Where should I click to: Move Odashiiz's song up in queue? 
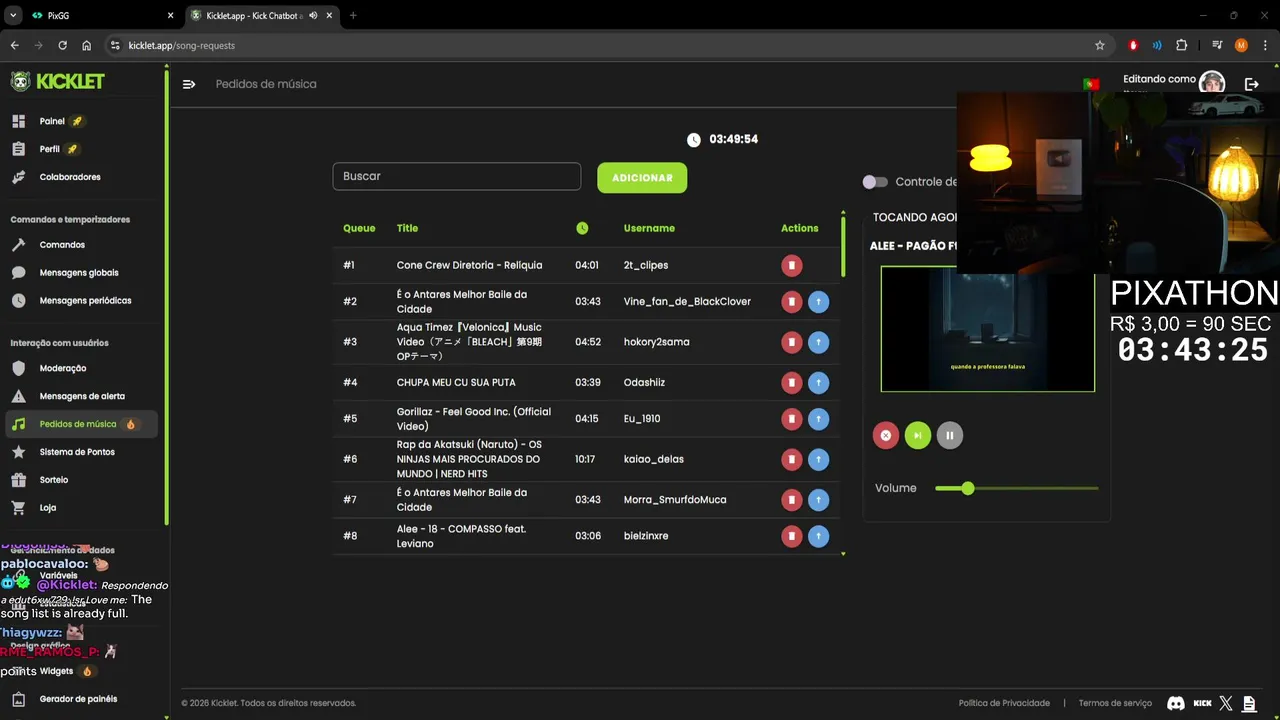coord(818,382)
